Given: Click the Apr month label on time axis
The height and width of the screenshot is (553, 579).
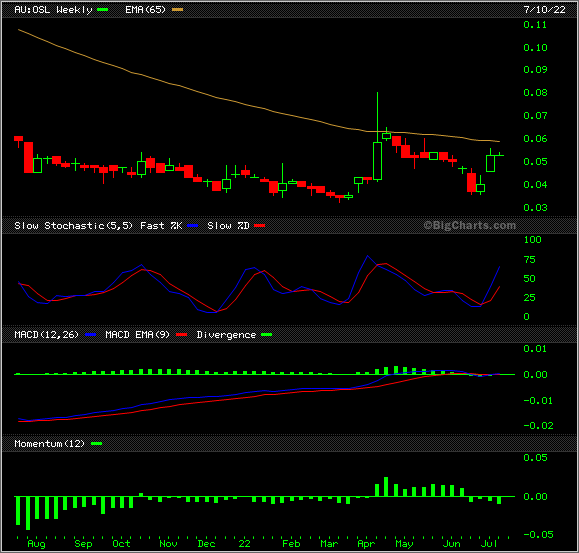Looking at the screenshot, I should pos(366,544).
